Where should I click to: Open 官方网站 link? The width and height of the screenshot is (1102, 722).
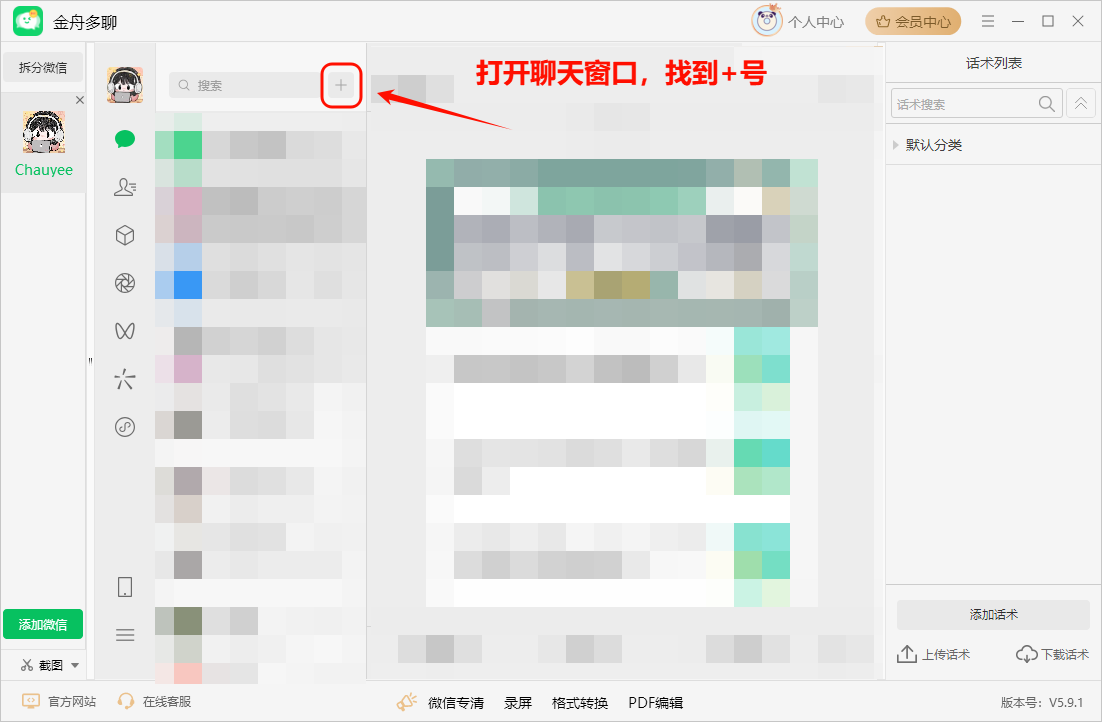pos(59,702)
